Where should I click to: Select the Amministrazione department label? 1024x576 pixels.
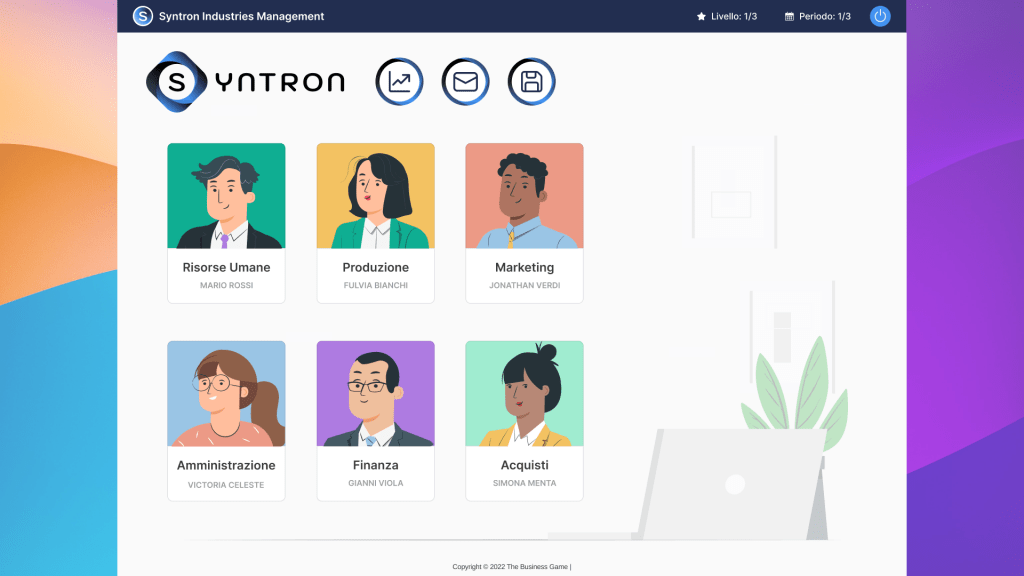(226, 465)
